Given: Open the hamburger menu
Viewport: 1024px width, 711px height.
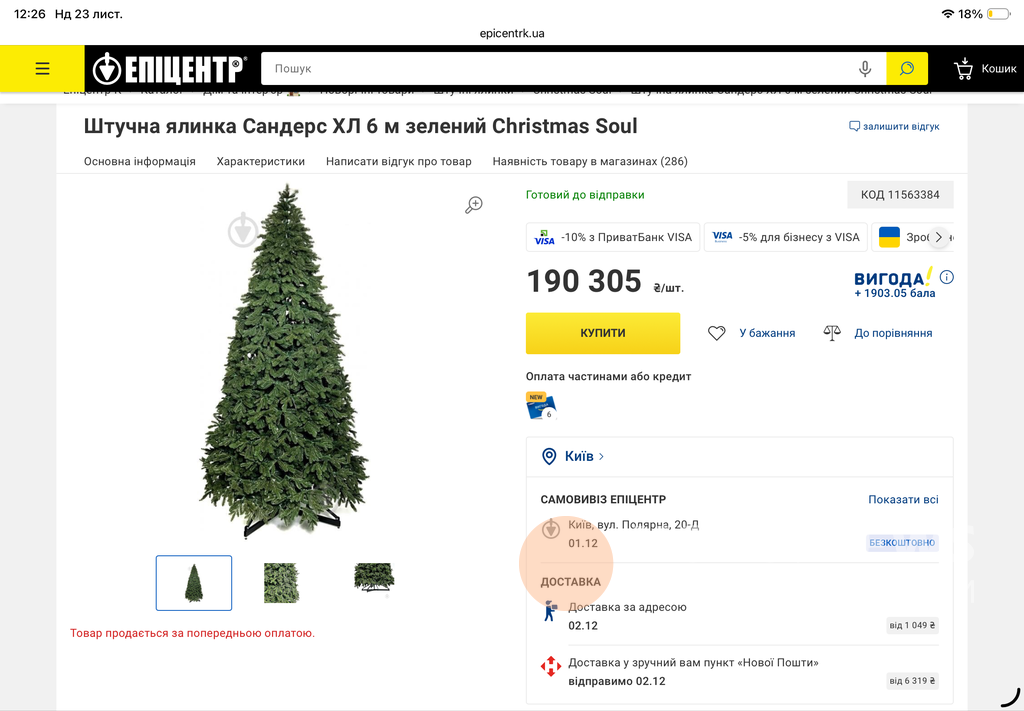Looking at the screenshot, I should tap(42, 69).
